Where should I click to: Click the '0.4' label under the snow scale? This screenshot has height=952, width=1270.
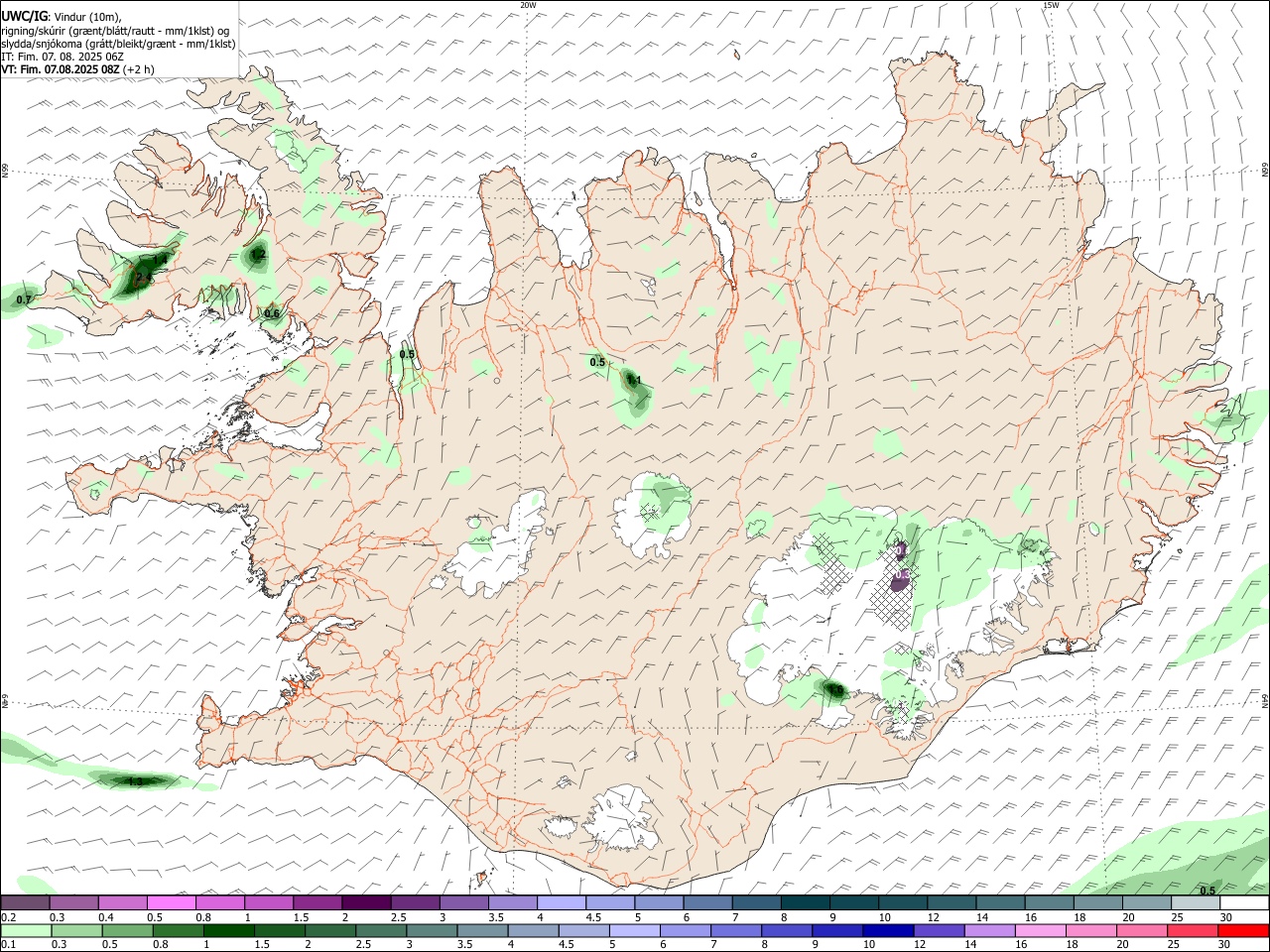tap(106, 917)
